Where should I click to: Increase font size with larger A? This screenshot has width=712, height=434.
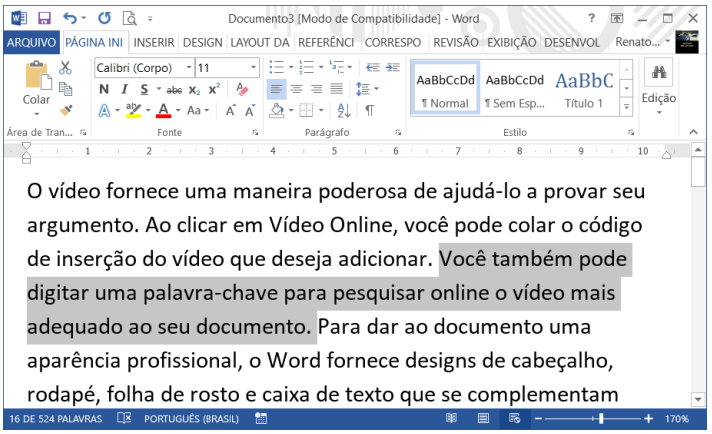click(231, 110)
